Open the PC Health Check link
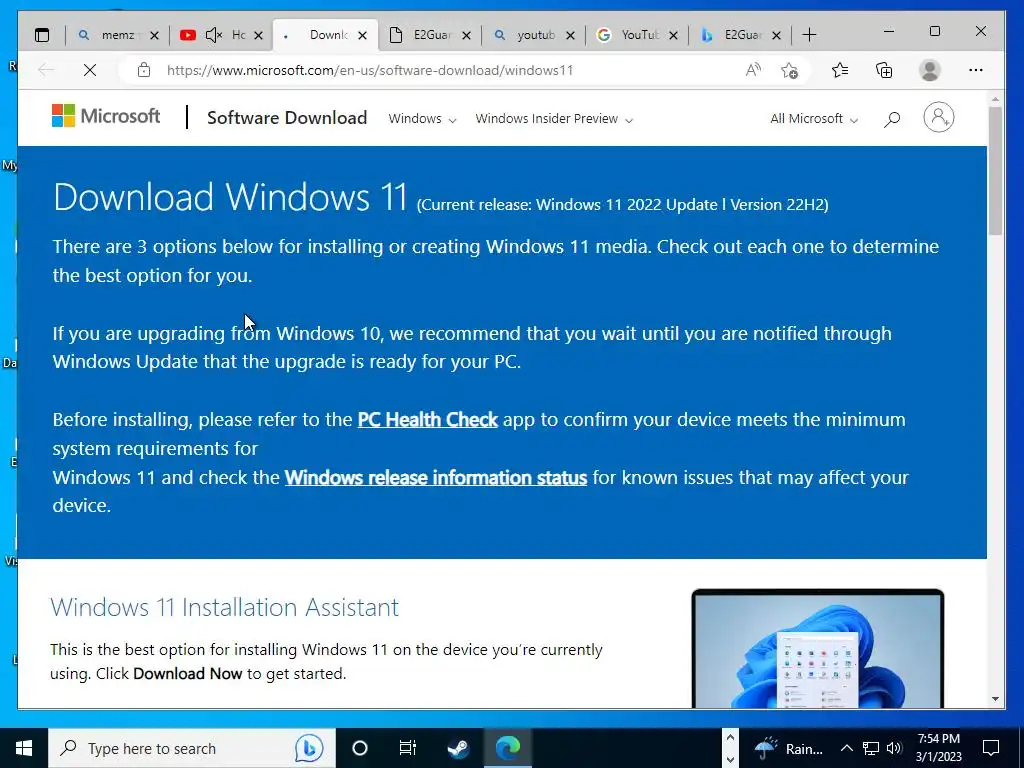 (428, 419)
